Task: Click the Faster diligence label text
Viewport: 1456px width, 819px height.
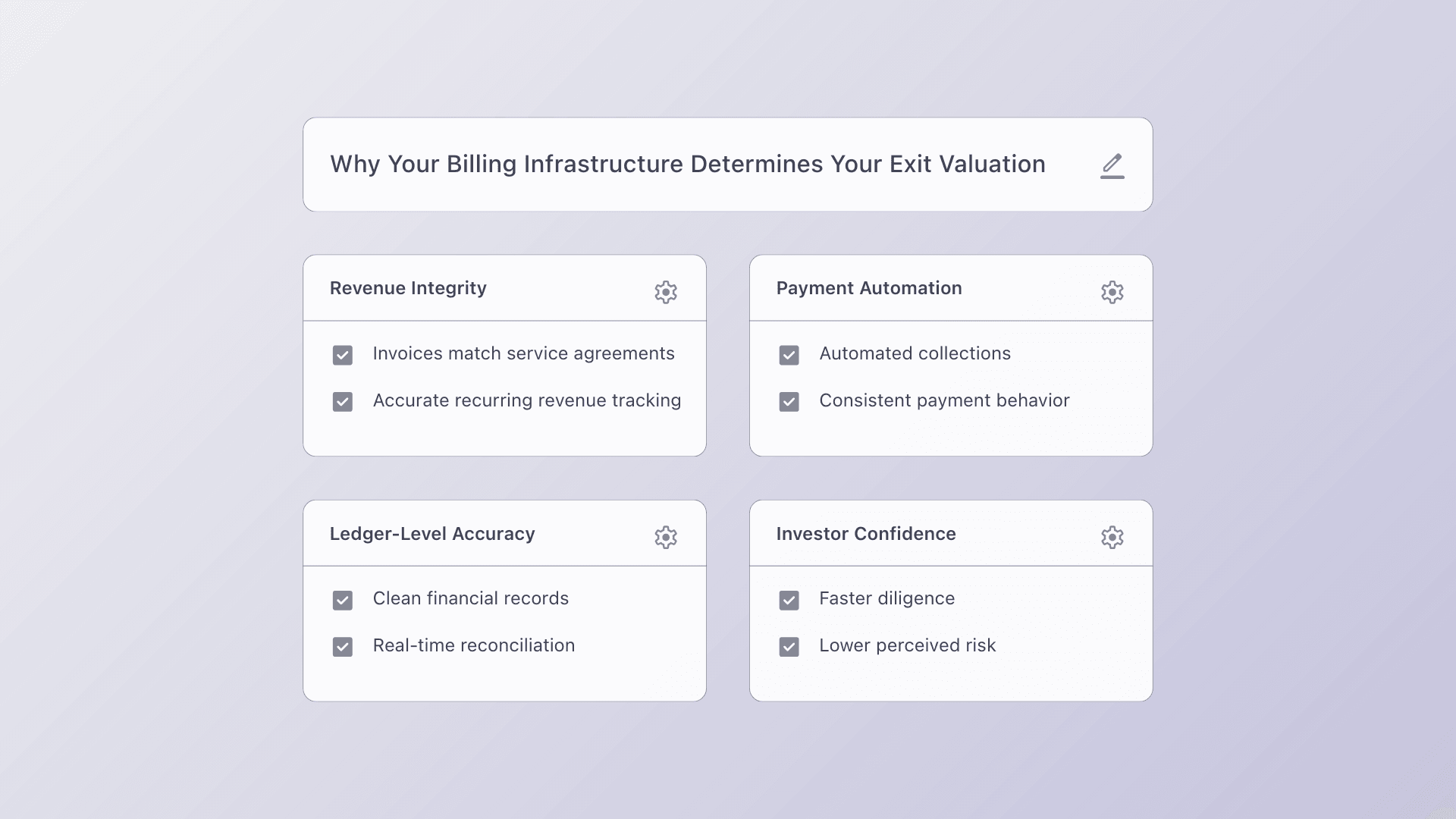Action: coord(886,598)
